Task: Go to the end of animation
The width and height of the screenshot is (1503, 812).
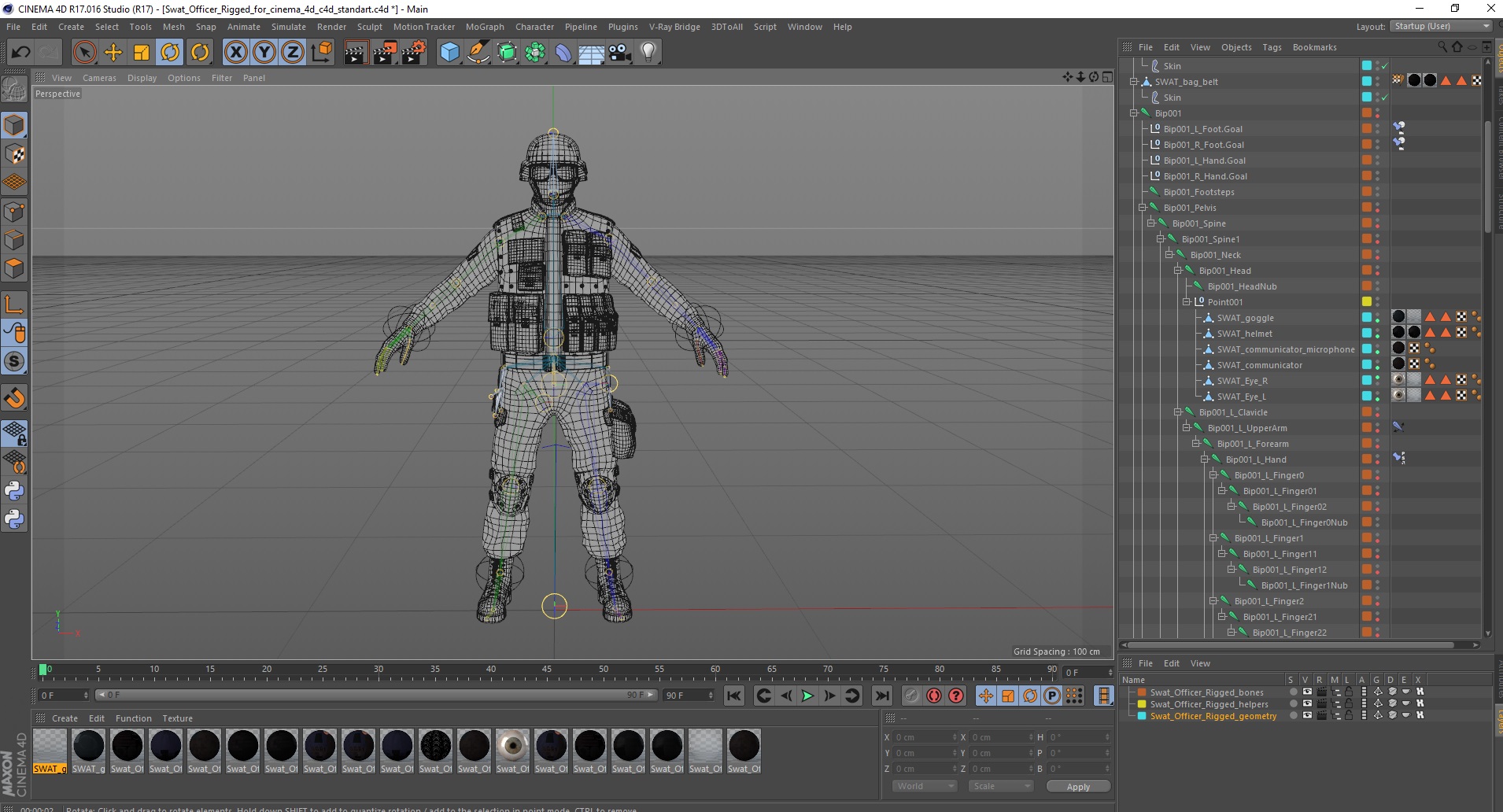Action: click(882, 696)
